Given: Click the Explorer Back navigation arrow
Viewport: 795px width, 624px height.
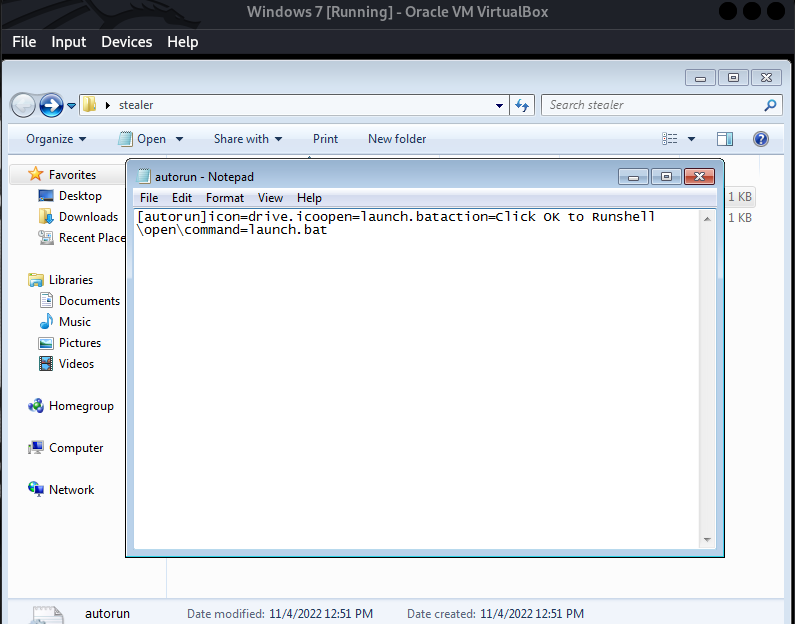Looking at the screenshot, I should pos(23,105).
